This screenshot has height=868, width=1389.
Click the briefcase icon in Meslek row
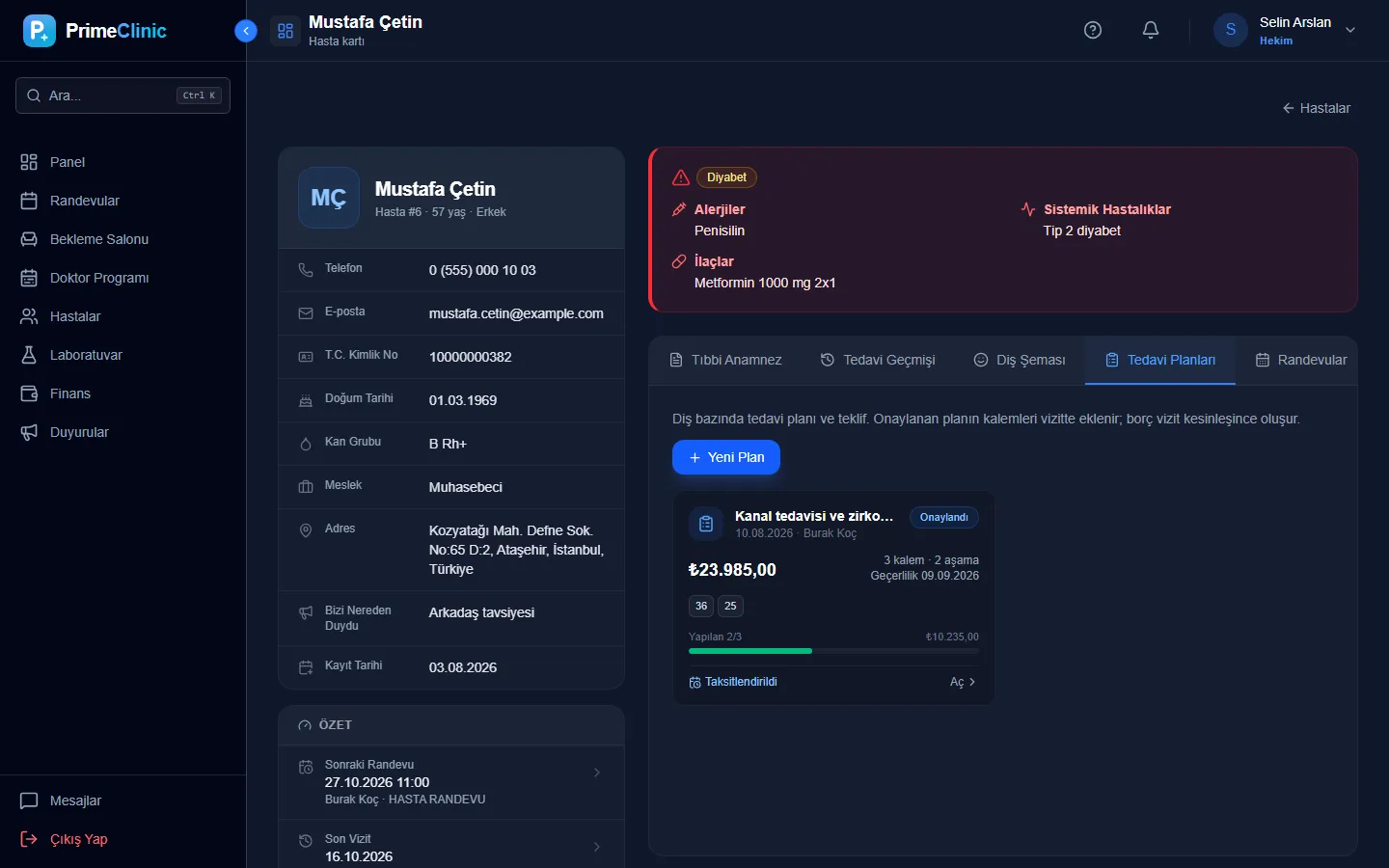click(306, 487)
